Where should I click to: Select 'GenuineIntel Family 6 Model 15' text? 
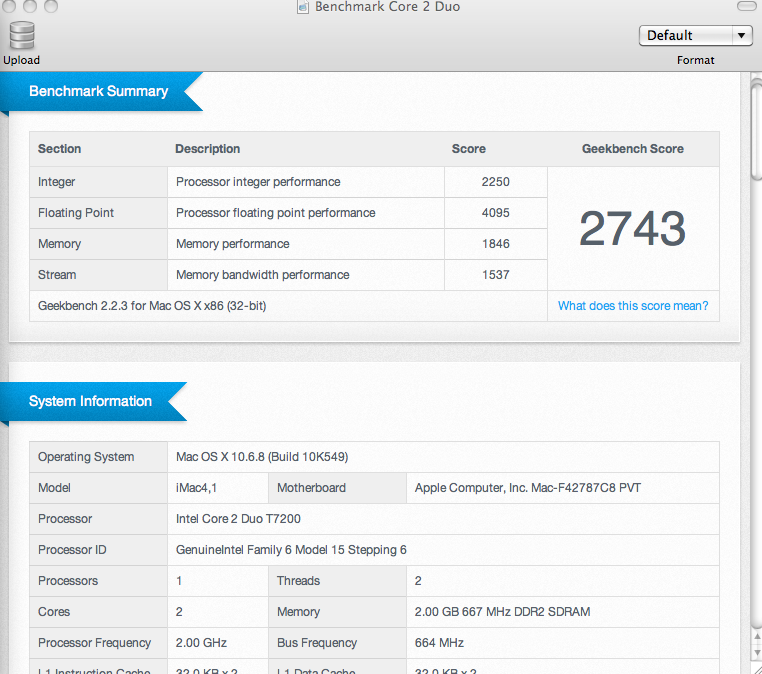pos(260,550)
